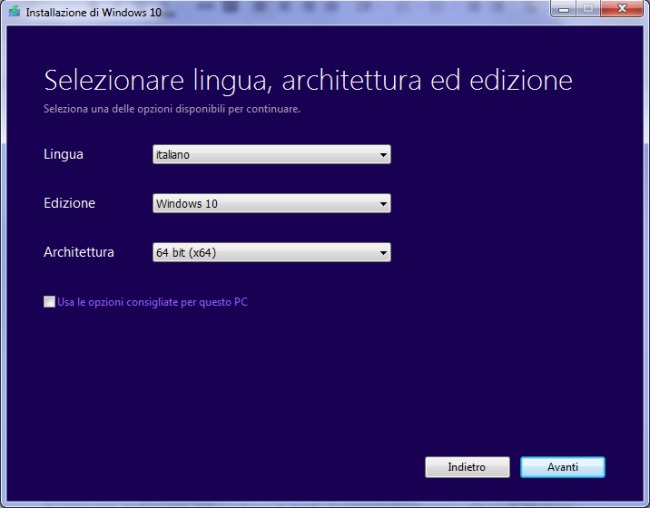Click the Edizione label text
This screenshot has width=650, height=508.
point(70,203)
